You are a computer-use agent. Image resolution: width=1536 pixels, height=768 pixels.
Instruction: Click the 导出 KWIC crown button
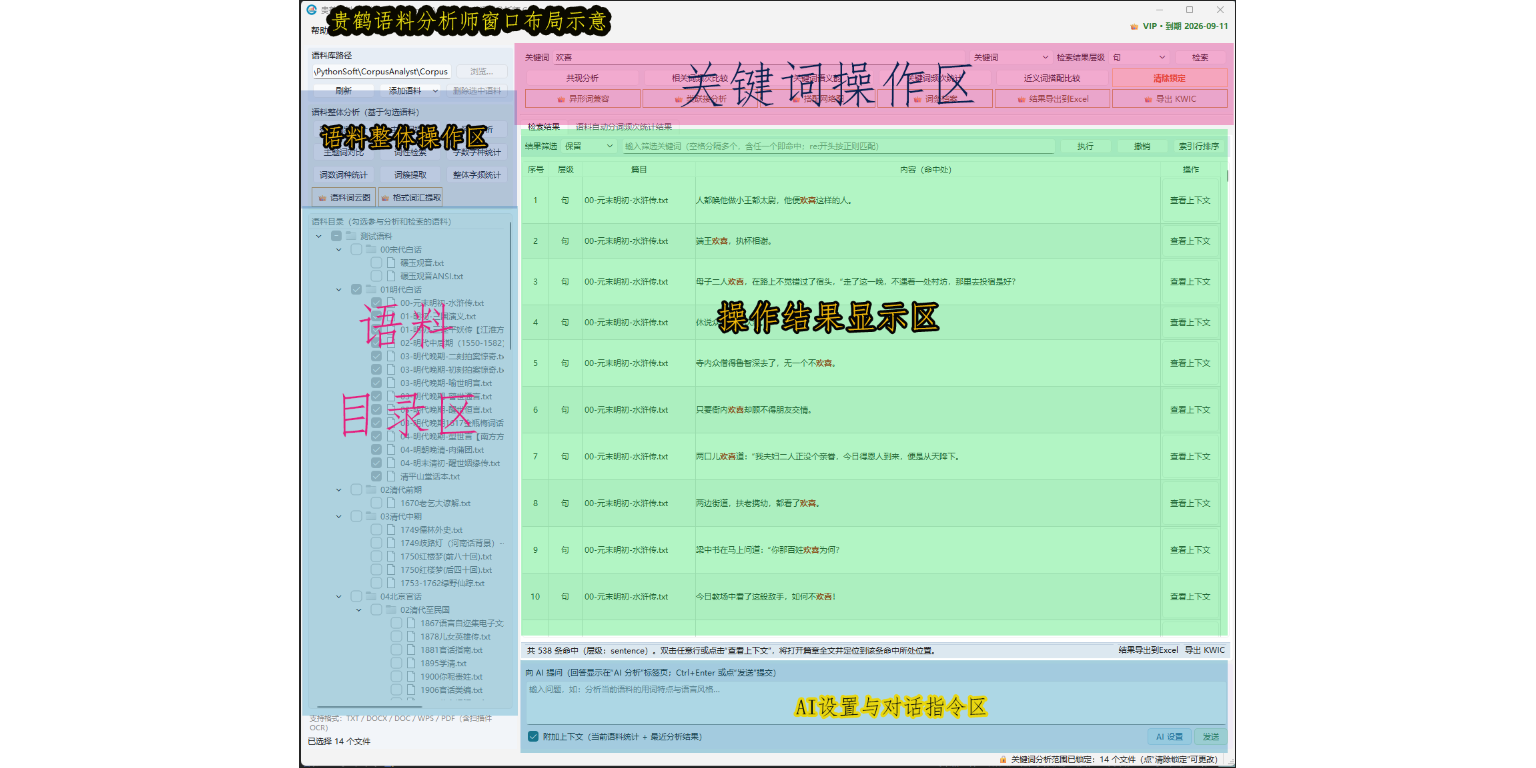tap(1170, 99)
